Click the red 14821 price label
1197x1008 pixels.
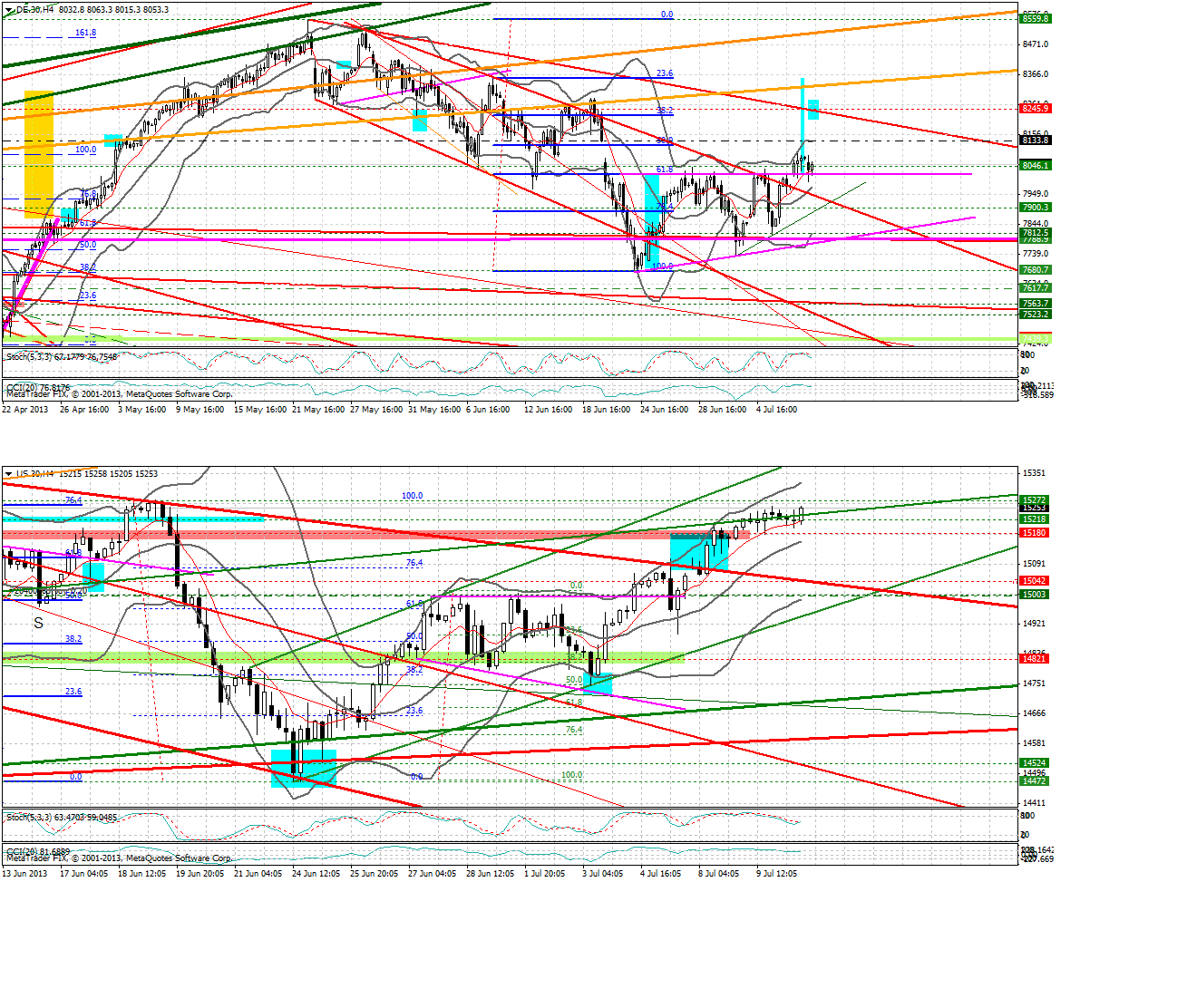pos(1034,658)
